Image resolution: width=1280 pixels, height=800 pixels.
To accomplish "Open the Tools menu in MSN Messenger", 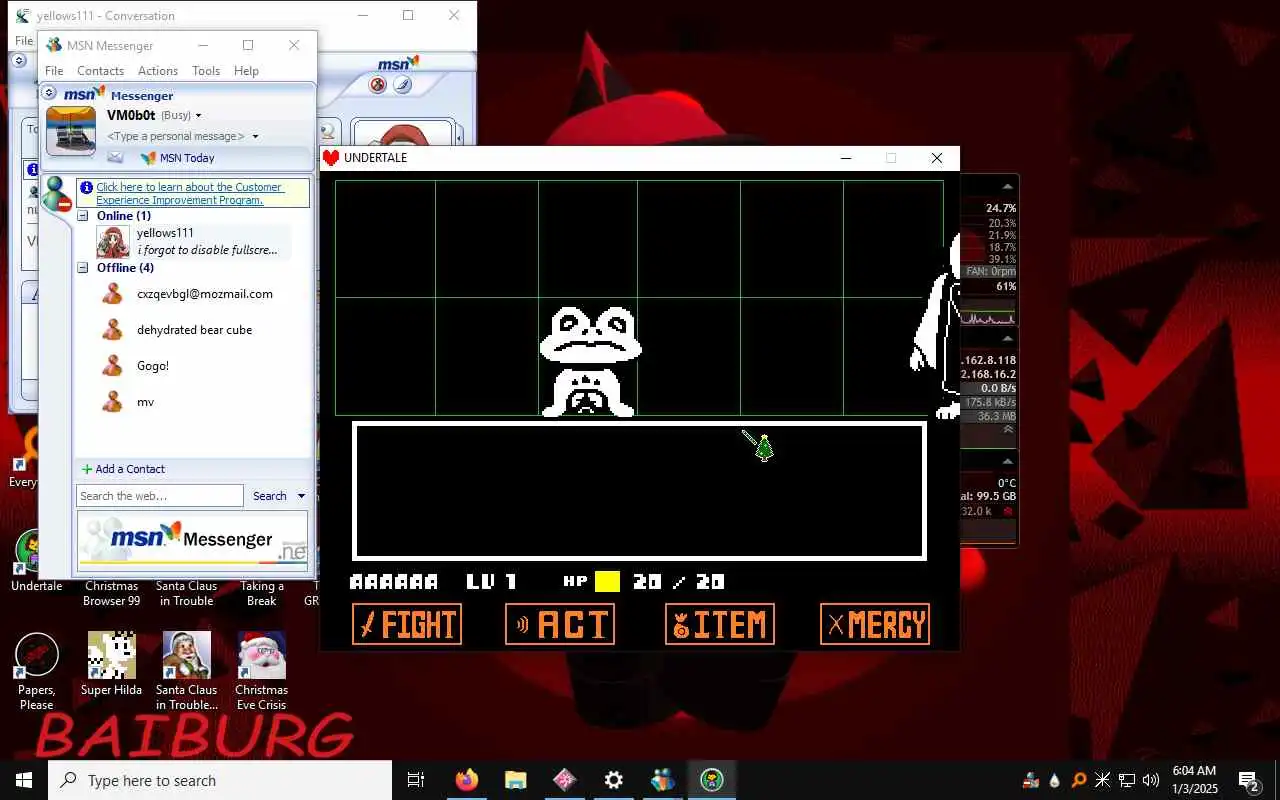I will tap(206, 71).
